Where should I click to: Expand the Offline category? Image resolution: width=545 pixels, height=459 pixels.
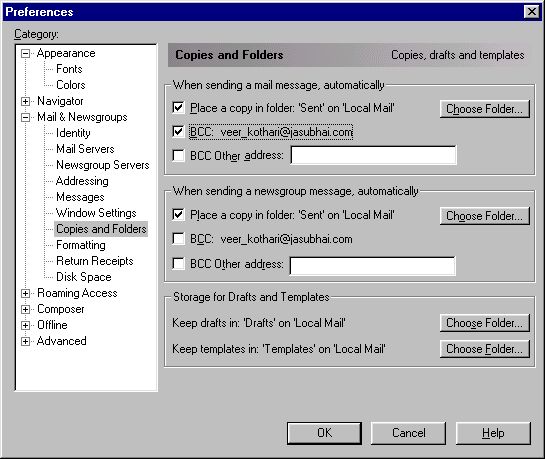click(x=25, y=325)
